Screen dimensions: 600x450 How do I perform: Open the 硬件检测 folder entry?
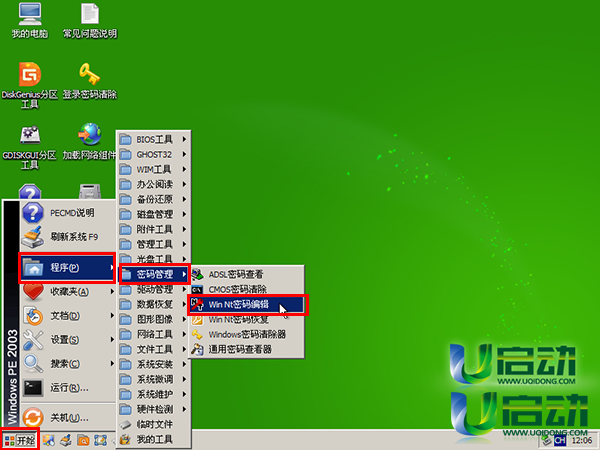(x=153, y=409)
